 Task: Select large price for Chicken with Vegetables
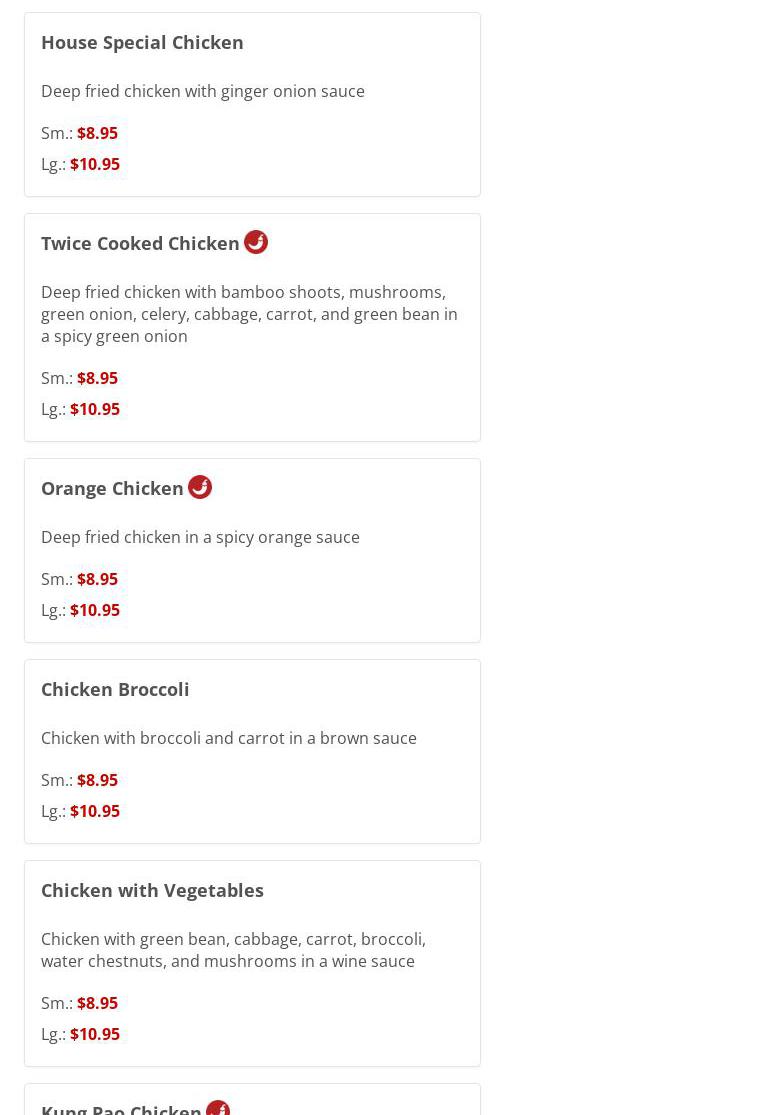[95, 1035]
